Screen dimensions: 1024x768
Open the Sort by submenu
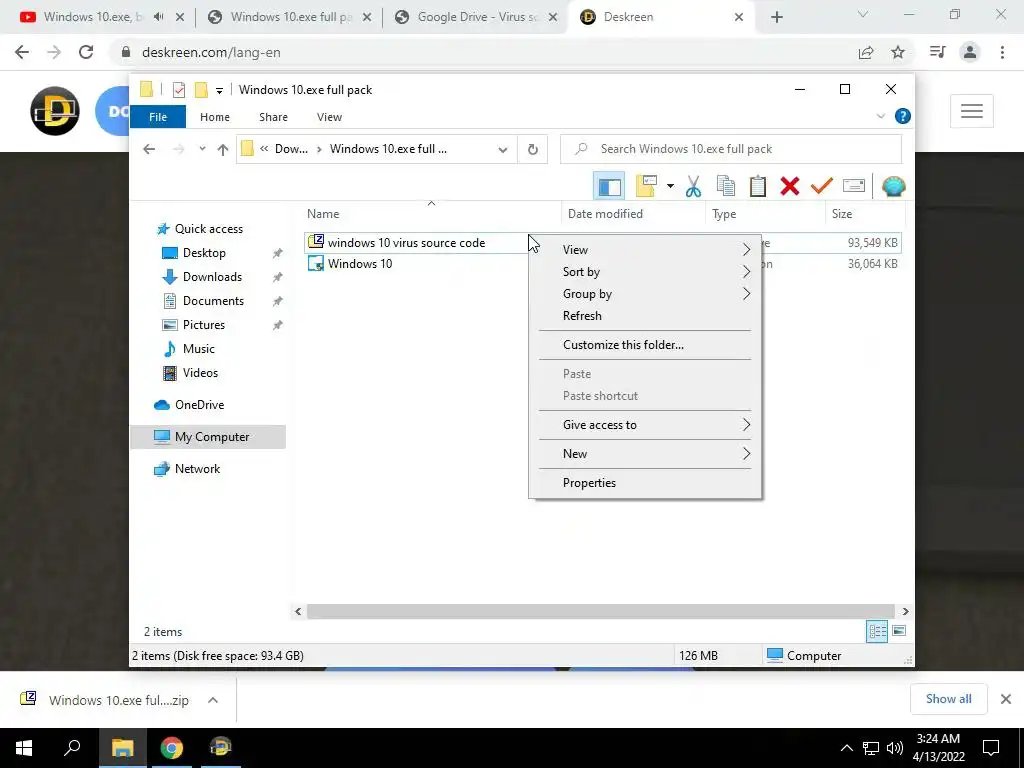pos(645,272)
